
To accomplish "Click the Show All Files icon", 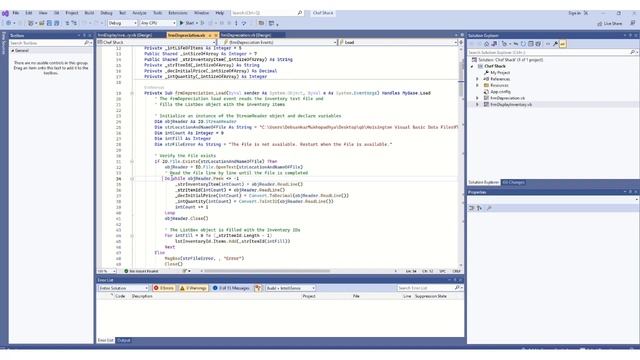I will tap(538, 44).
